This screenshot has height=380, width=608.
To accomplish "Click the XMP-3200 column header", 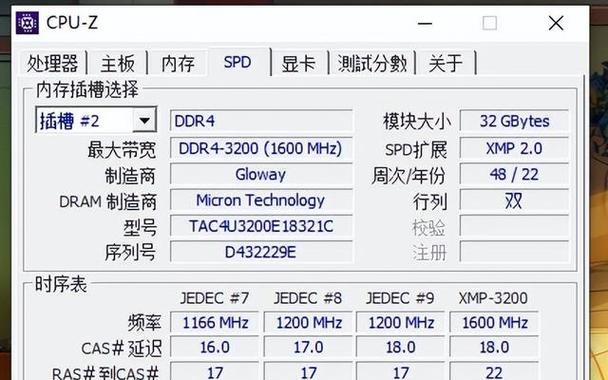I will (x=493, y=298).
